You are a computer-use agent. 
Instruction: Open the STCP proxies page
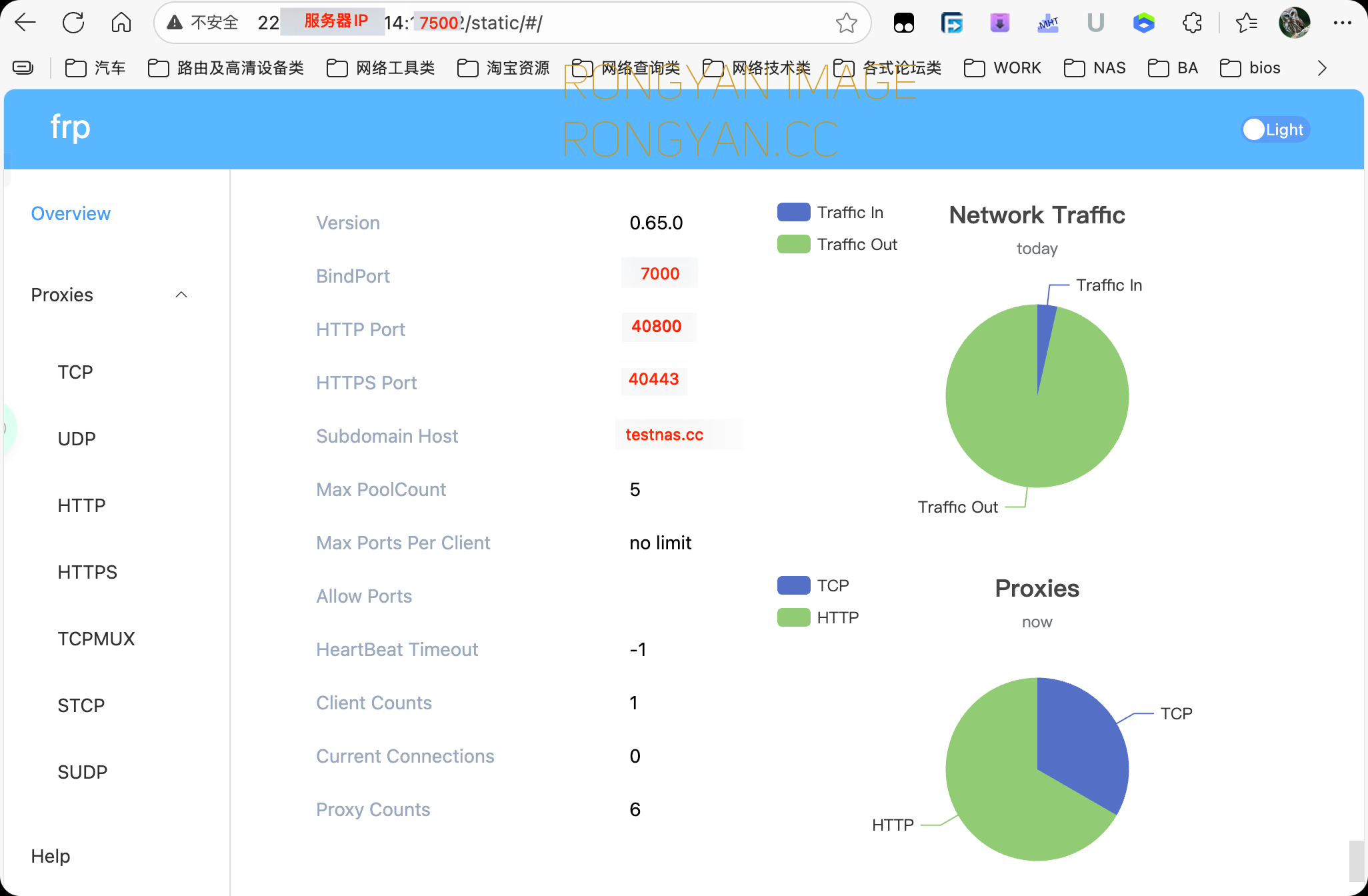click(81, 705)
